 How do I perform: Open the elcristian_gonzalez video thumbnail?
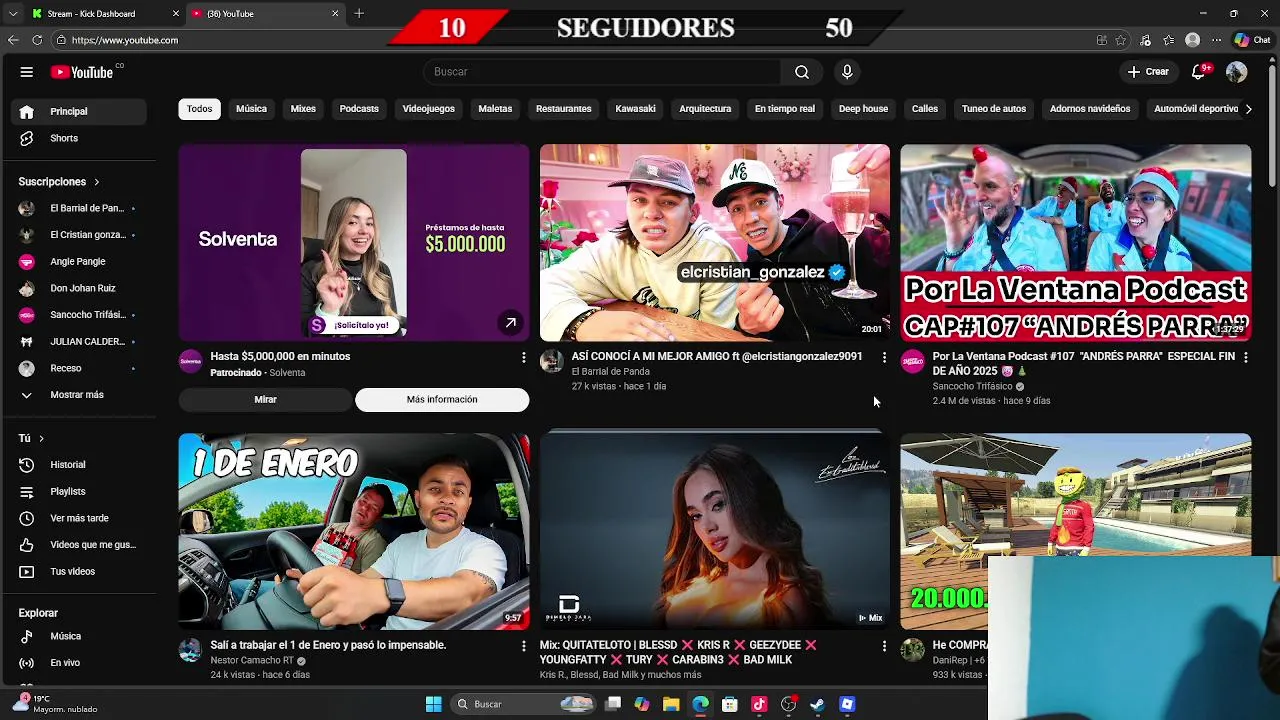714,243
